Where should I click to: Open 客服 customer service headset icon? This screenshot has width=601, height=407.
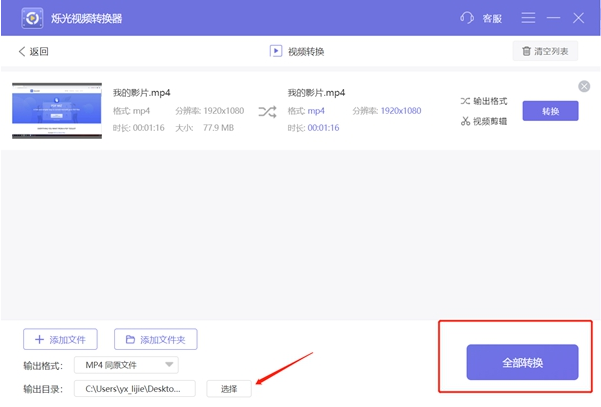pos(467,18)
